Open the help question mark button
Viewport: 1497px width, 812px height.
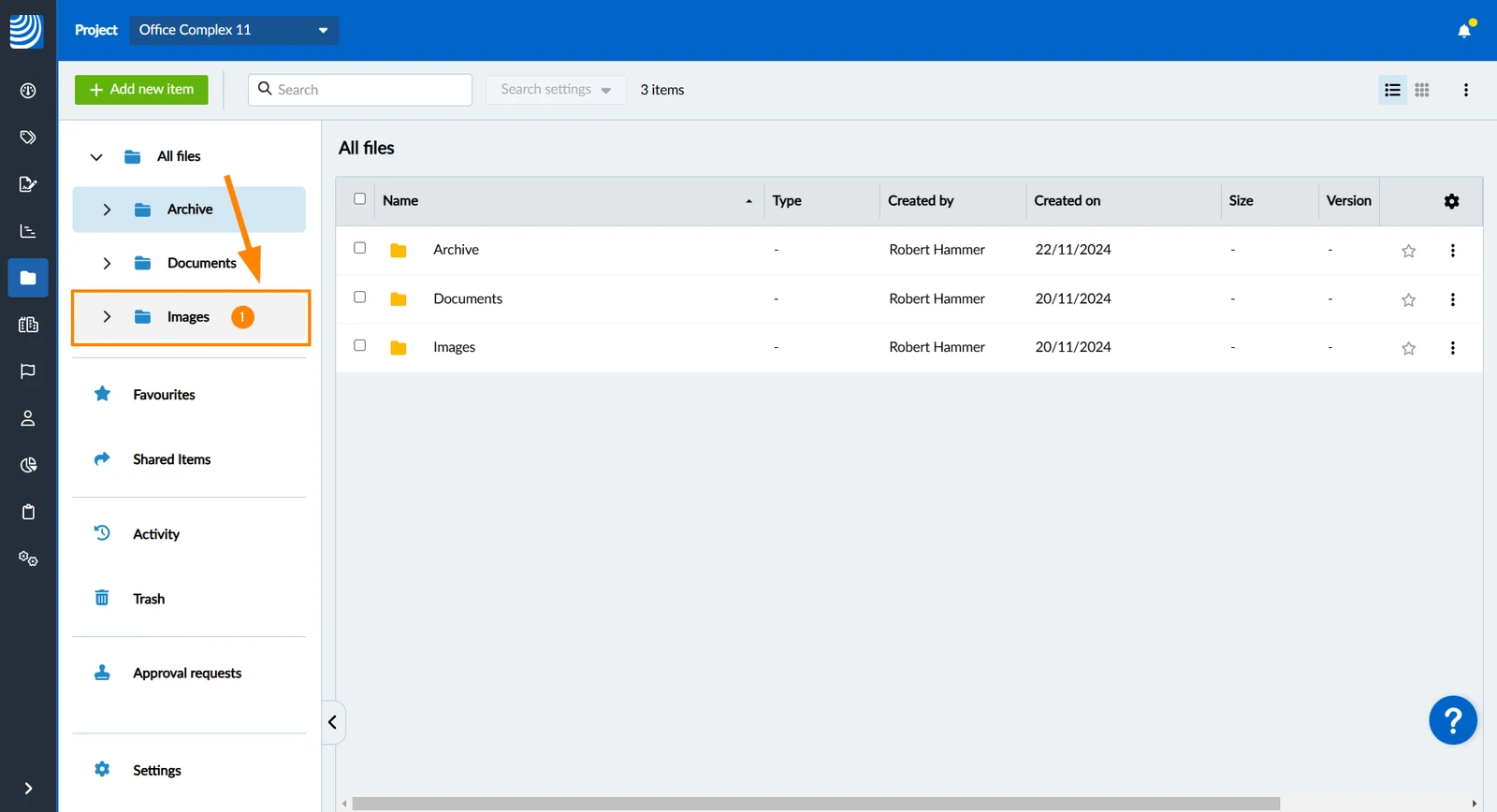coord(1453,720)
